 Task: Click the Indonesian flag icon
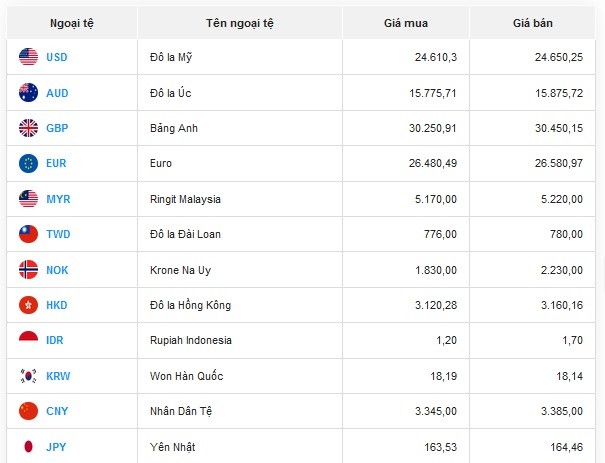tap(28, 340)
